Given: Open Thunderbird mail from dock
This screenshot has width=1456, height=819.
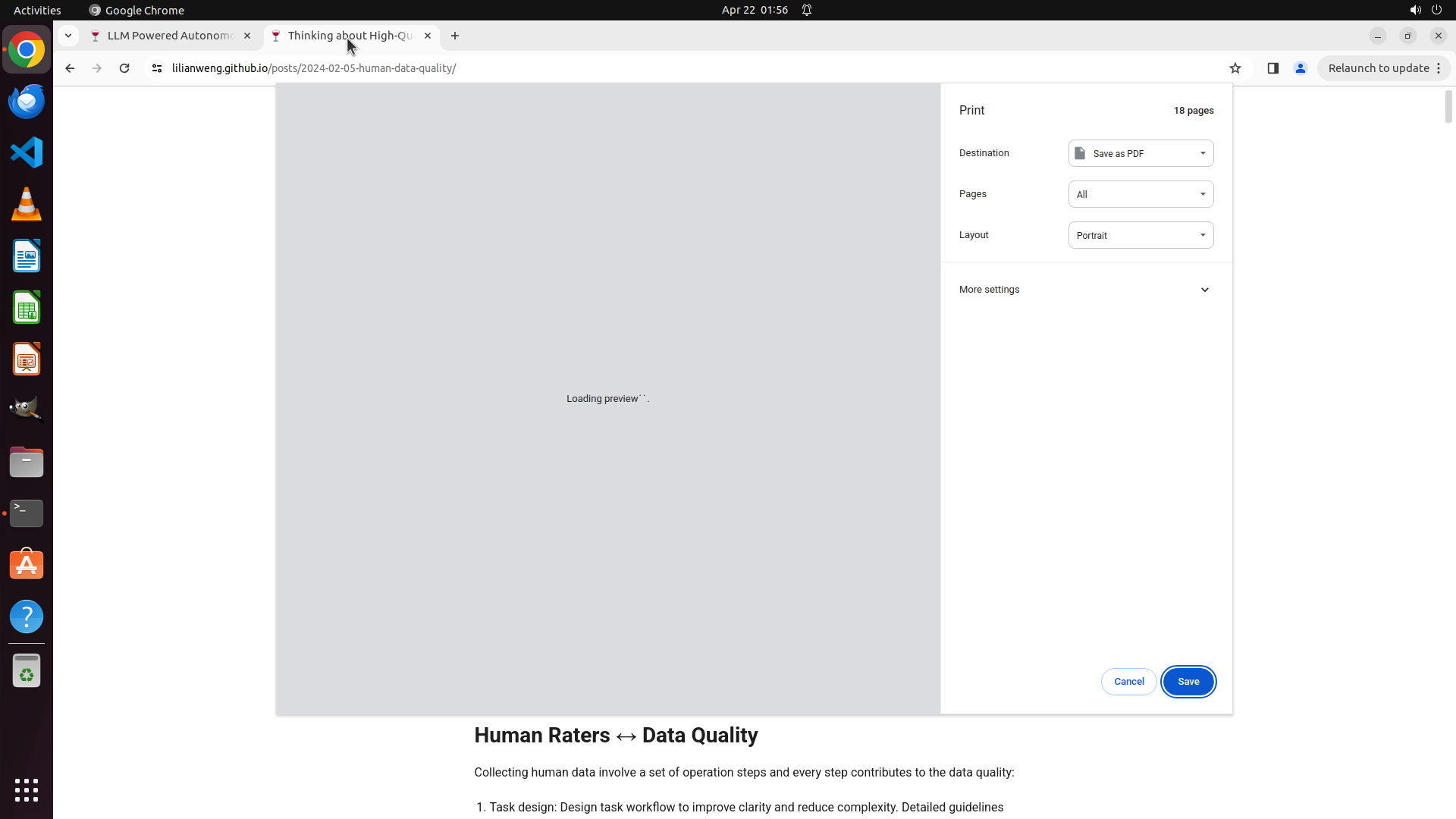Looking at the screenshot, I should [27, 101].
